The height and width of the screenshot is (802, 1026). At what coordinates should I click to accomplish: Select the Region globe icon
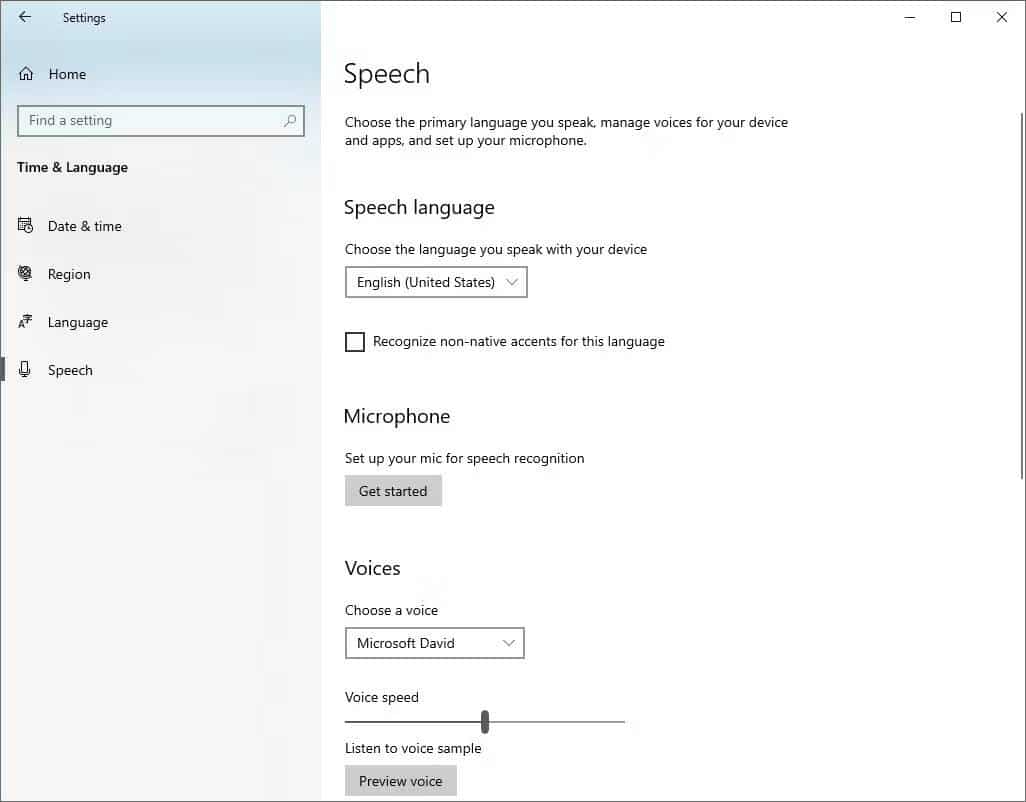tap(24, 274)
